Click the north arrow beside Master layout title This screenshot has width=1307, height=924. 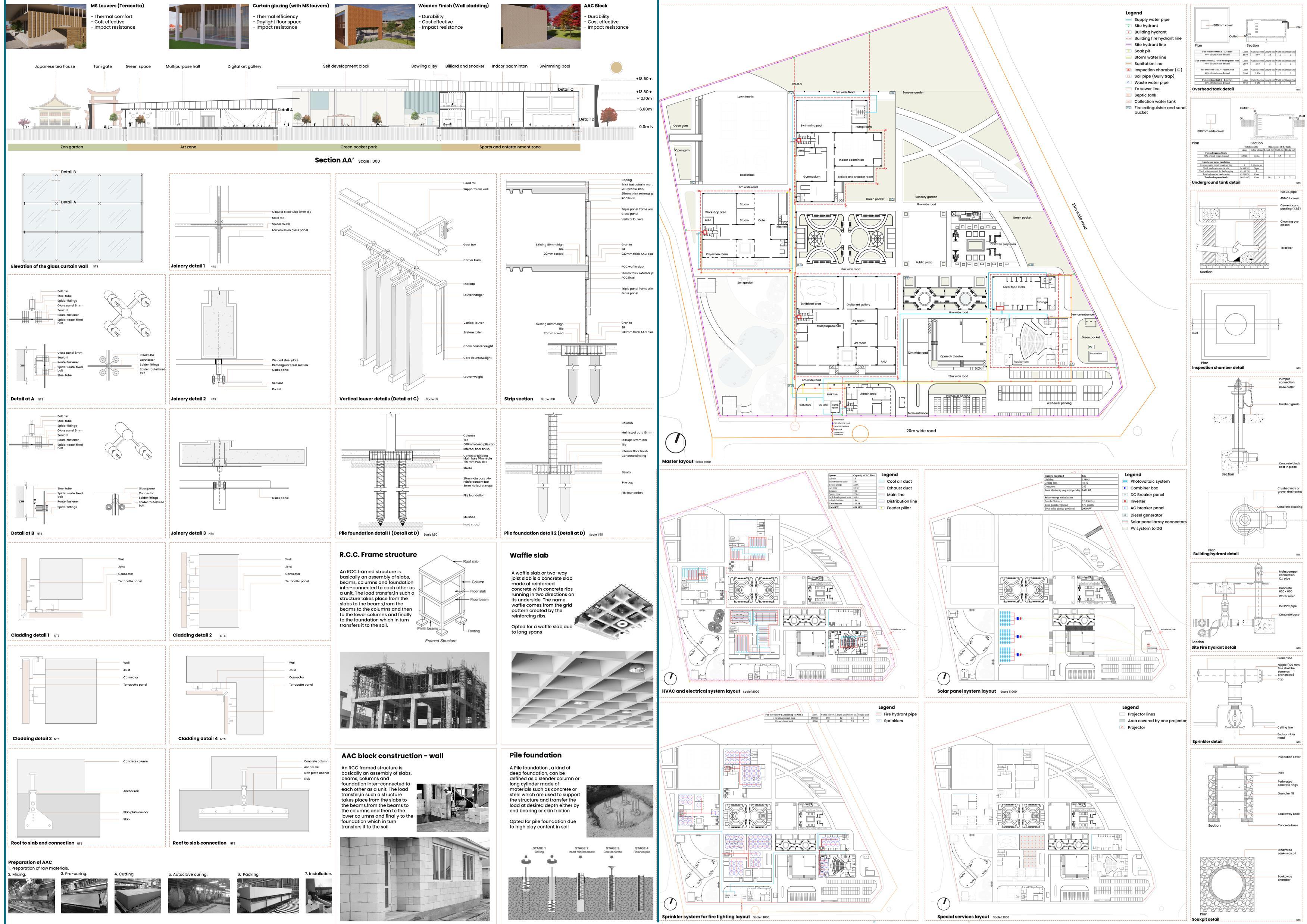tap(675, 442)
